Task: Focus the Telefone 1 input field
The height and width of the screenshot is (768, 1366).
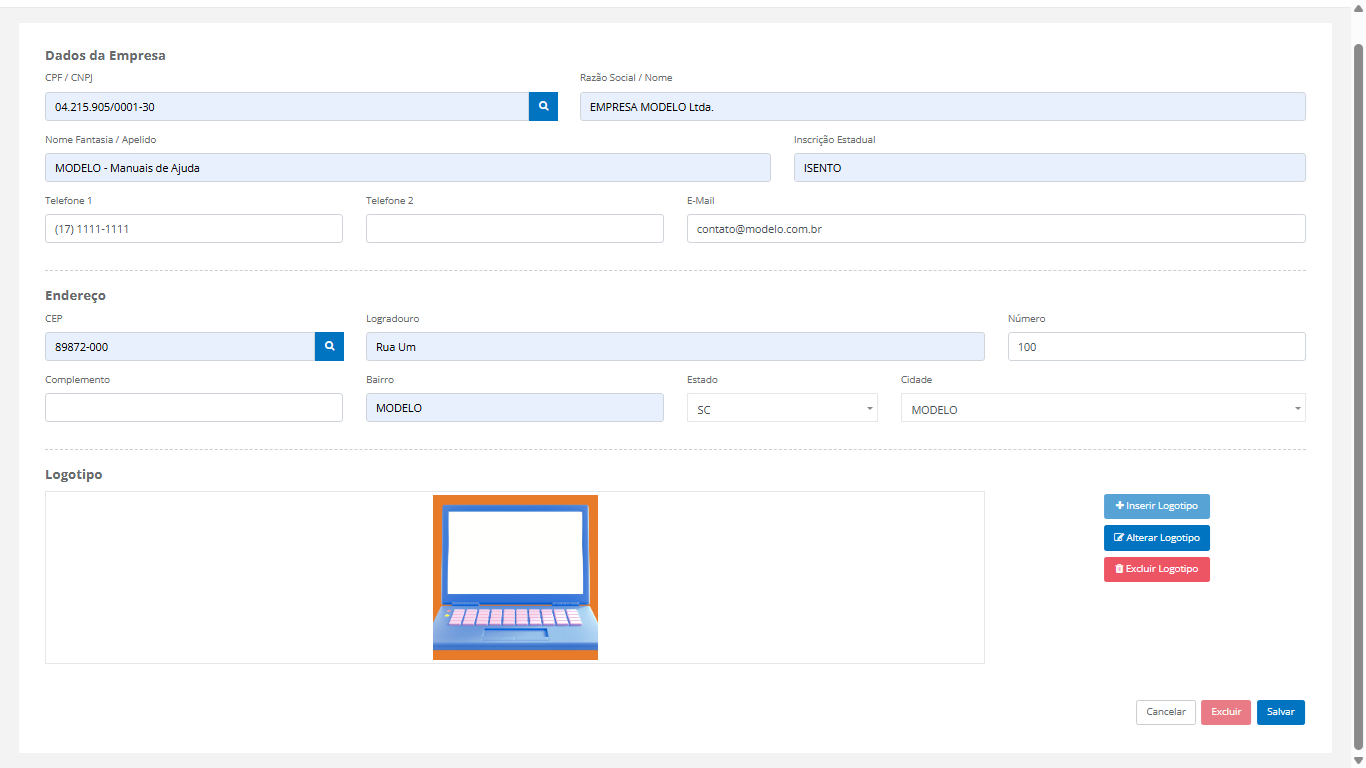Action: coord(193,229)
